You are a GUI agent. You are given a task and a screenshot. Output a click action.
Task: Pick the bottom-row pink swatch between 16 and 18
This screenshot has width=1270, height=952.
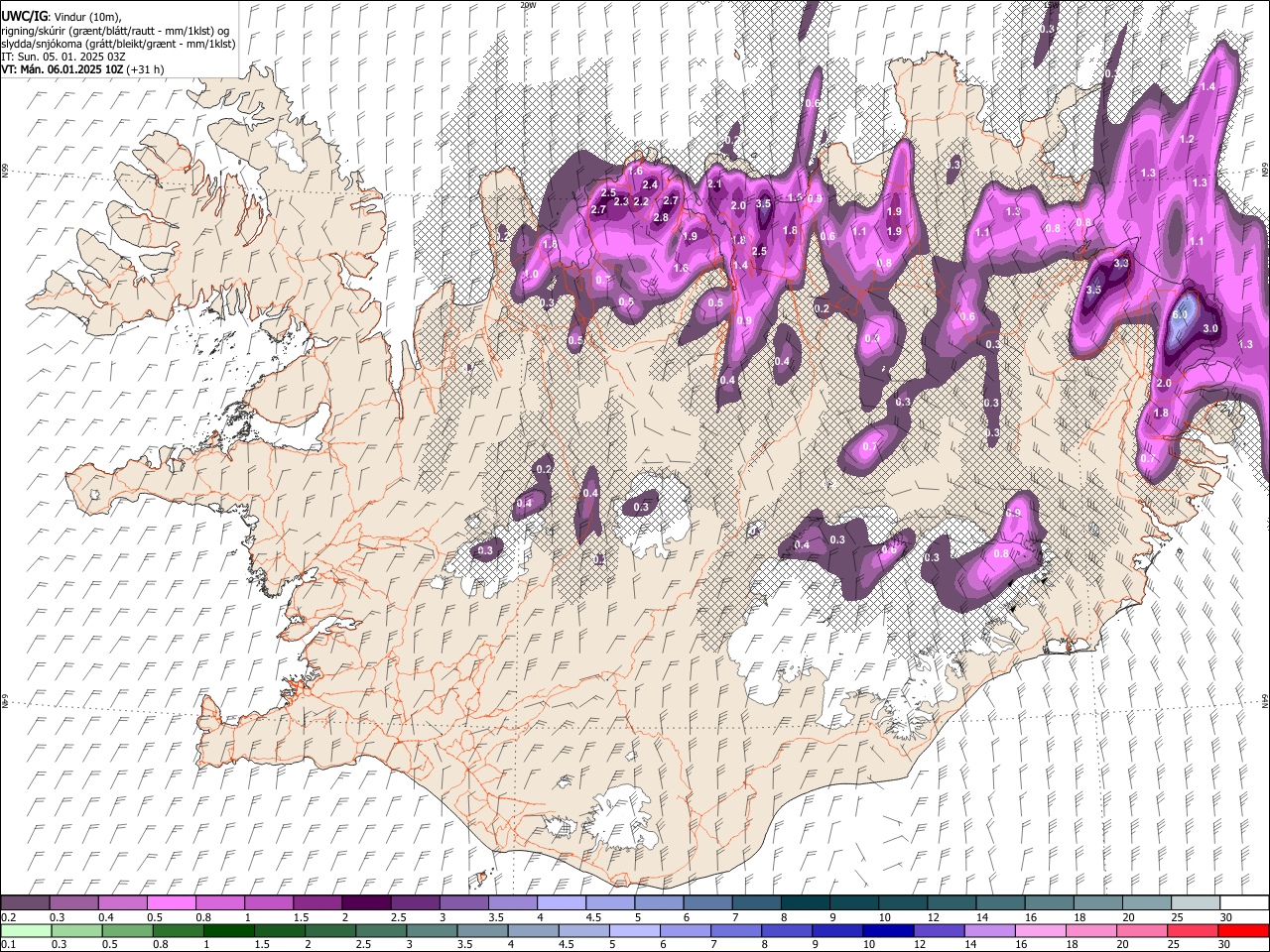click(1041, 931)
